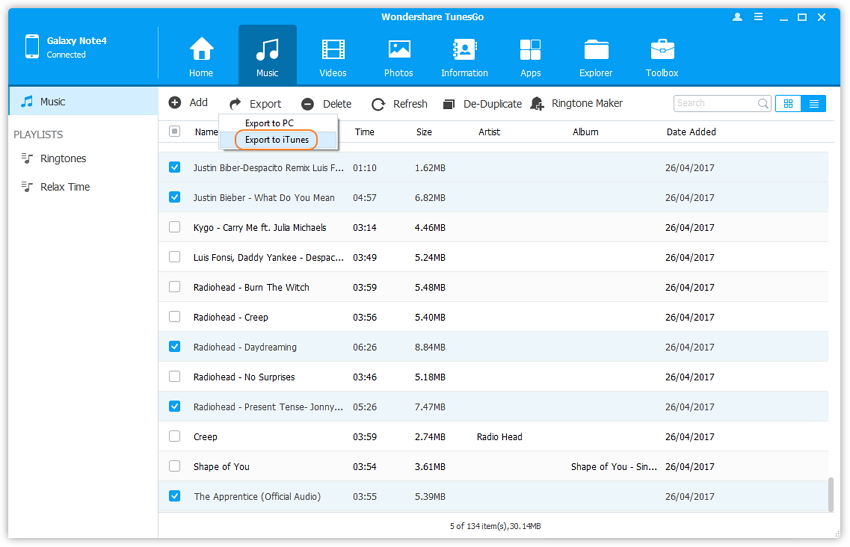Click the Search input field
Viewport: 850px width, 547px height.
tap(714, 103)
